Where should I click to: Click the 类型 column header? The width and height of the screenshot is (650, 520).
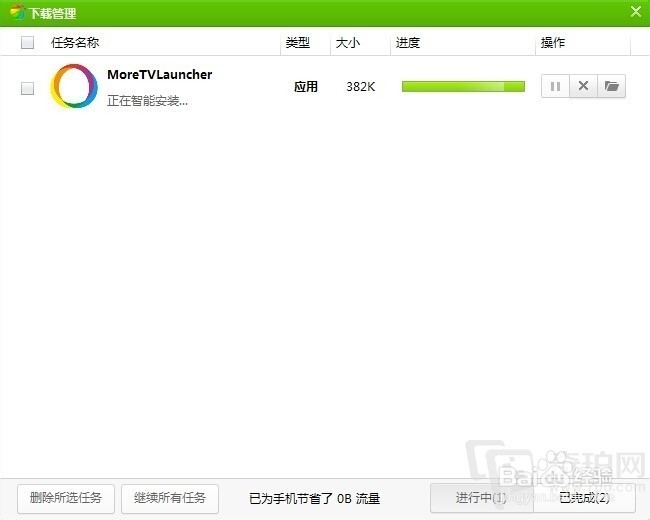coord(298,42)
